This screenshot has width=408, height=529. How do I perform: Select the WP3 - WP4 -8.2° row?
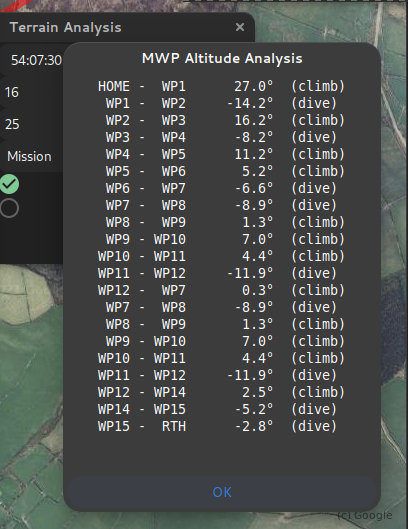coord(221,137)
